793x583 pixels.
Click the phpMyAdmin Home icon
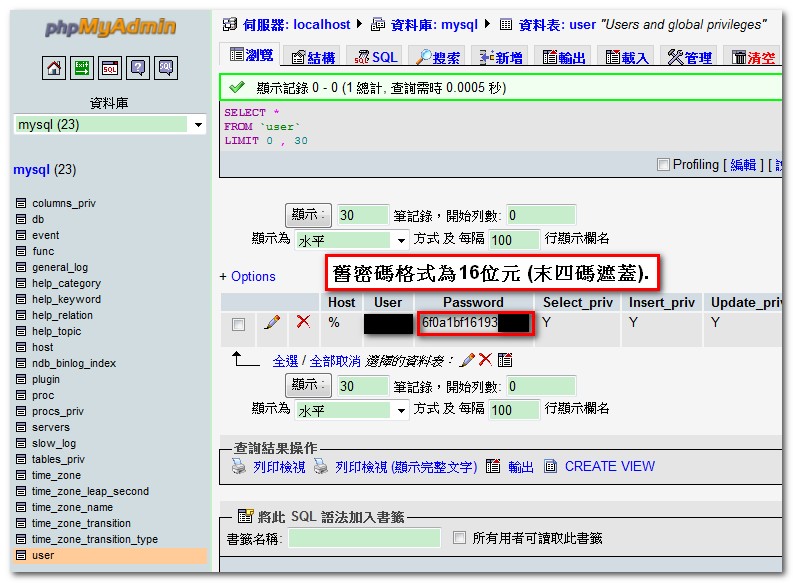coord(54,68)
